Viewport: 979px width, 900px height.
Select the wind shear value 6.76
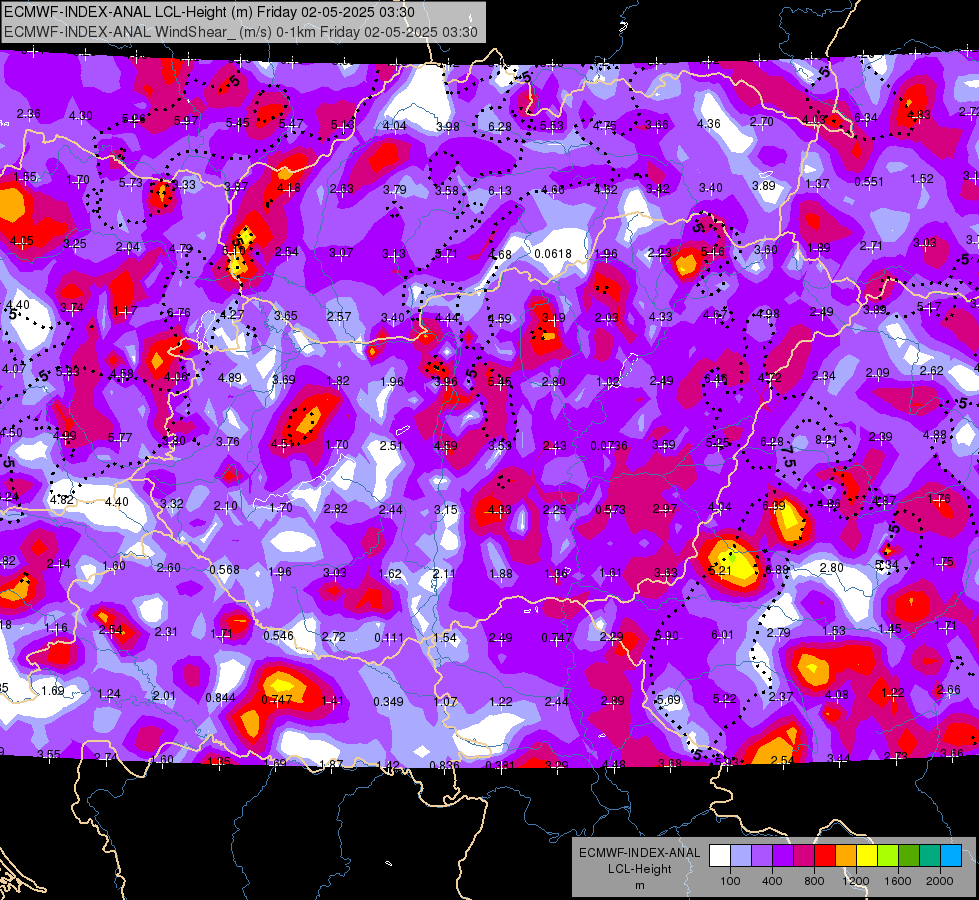179,313
